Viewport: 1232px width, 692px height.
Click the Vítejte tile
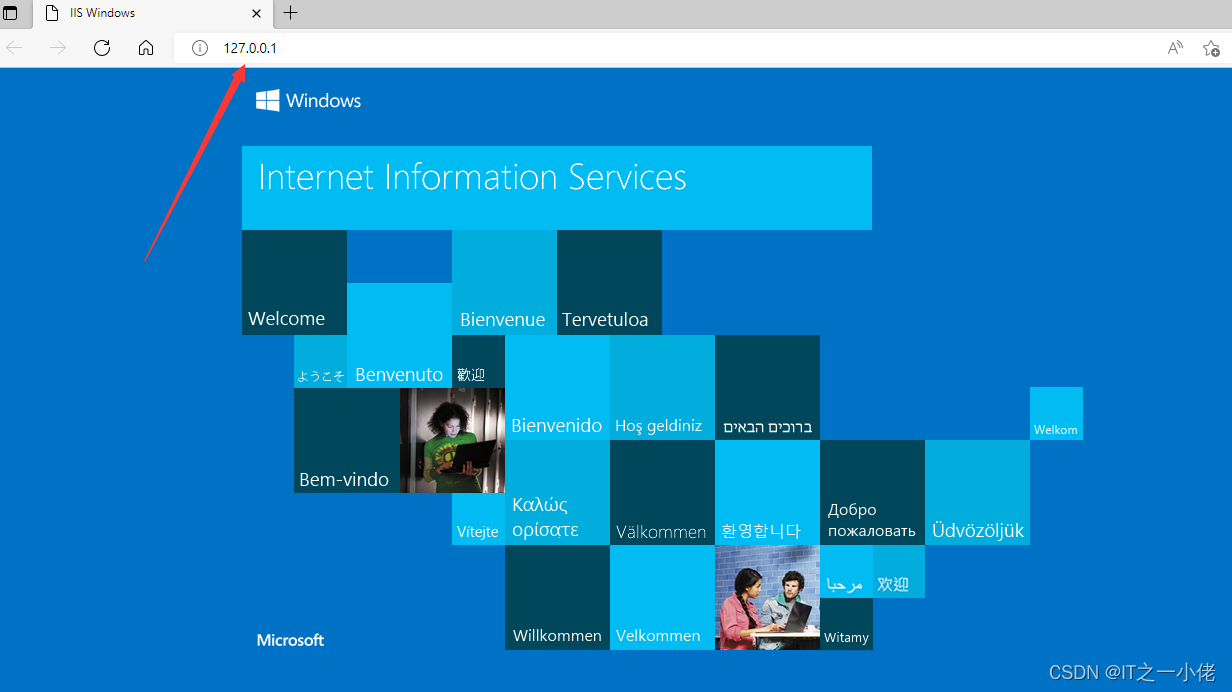pos(478,519)
